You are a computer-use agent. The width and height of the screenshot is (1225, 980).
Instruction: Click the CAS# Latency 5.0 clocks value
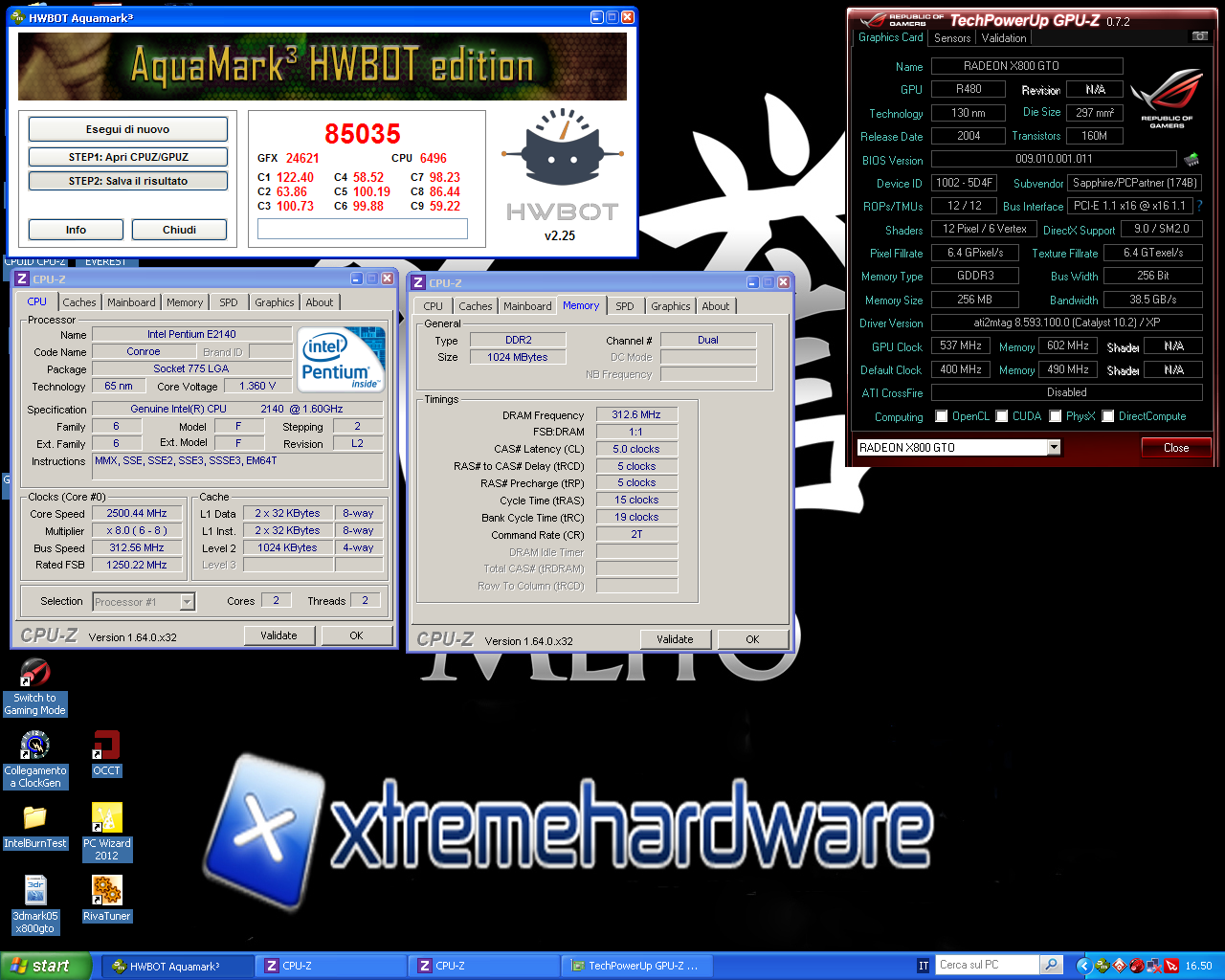pos(636,449)
